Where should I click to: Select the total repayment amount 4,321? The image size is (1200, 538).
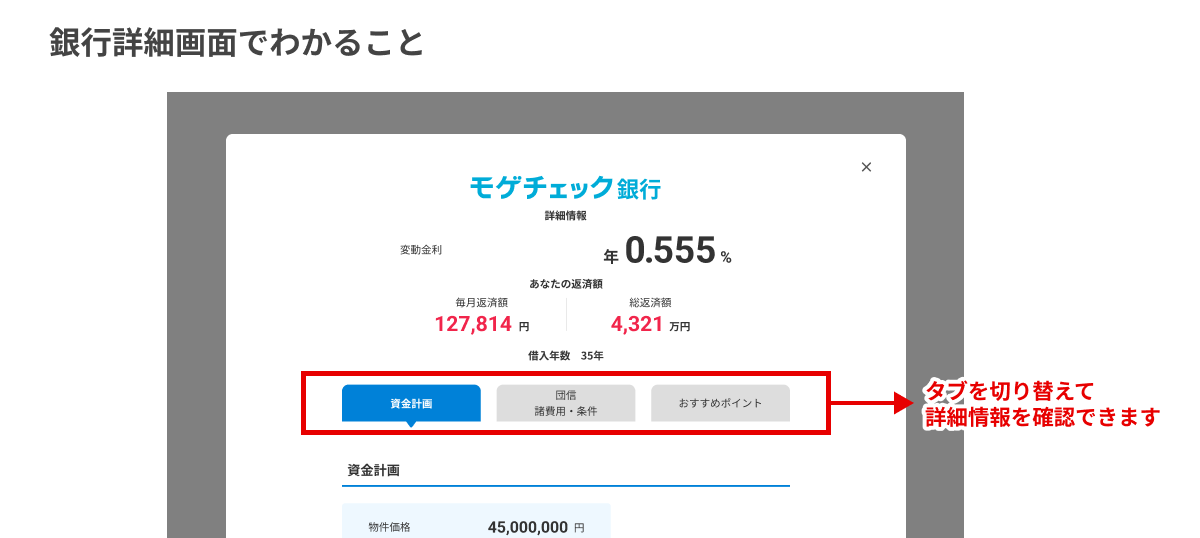(x=637, y=324)
